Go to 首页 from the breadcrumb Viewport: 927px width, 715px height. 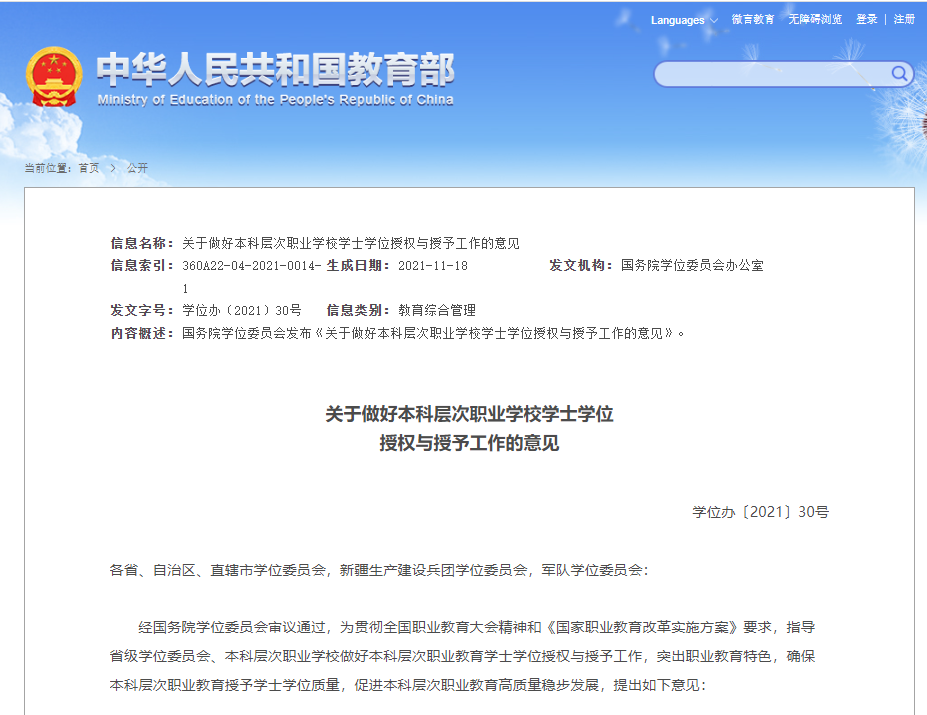[x=89, y=168]
